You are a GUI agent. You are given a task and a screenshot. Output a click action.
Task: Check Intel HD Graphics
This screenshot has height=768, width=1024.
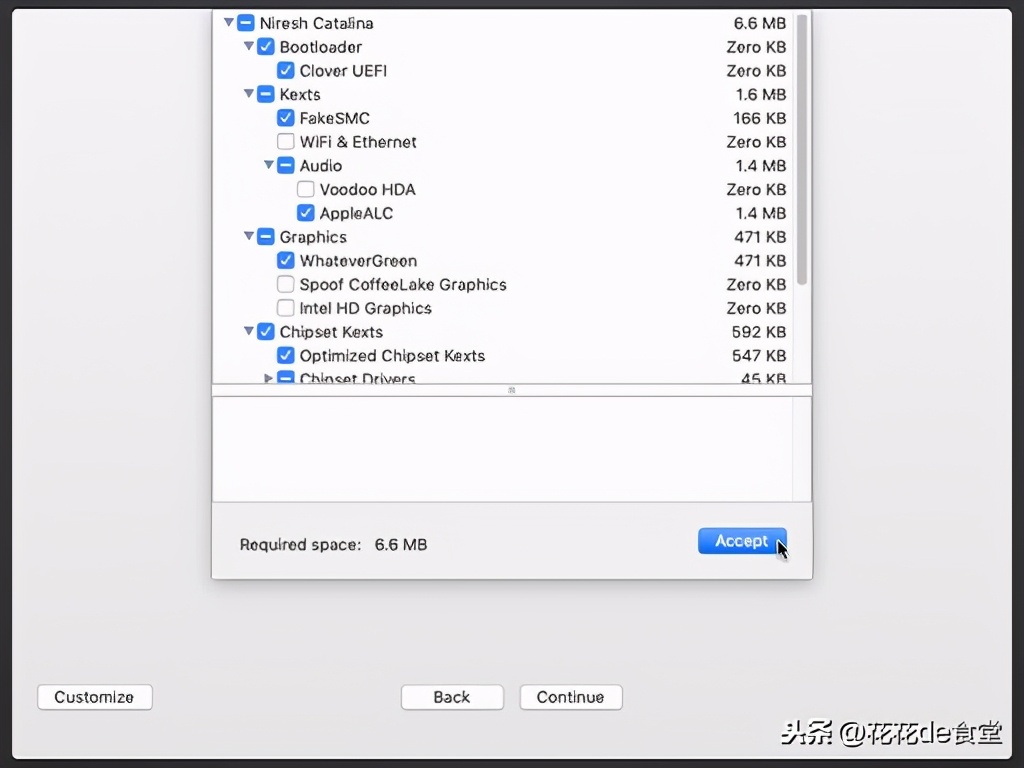click(x=285, y=308)
